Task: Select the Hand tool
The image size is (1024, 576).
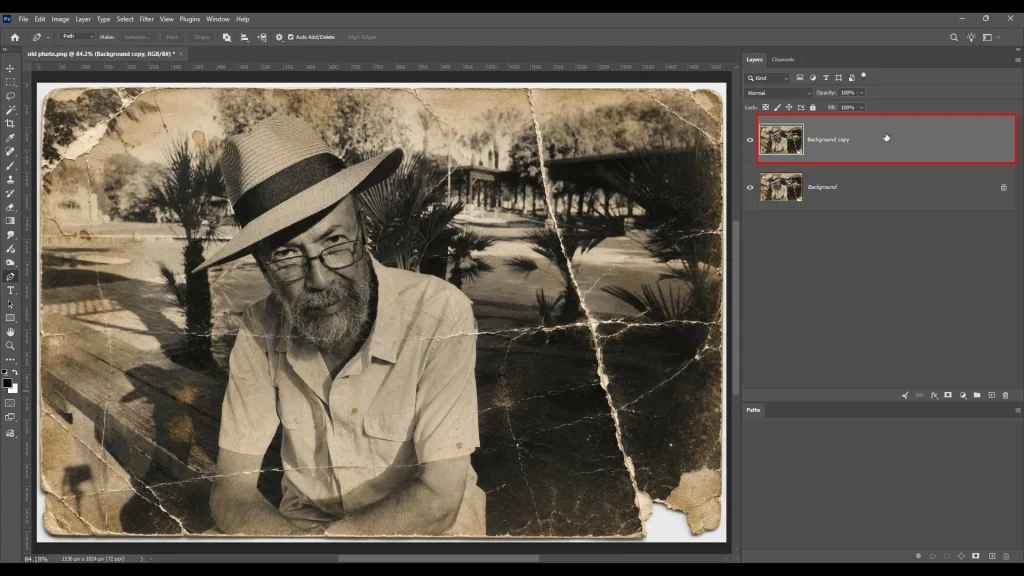Action: click(x=10, y=332)
